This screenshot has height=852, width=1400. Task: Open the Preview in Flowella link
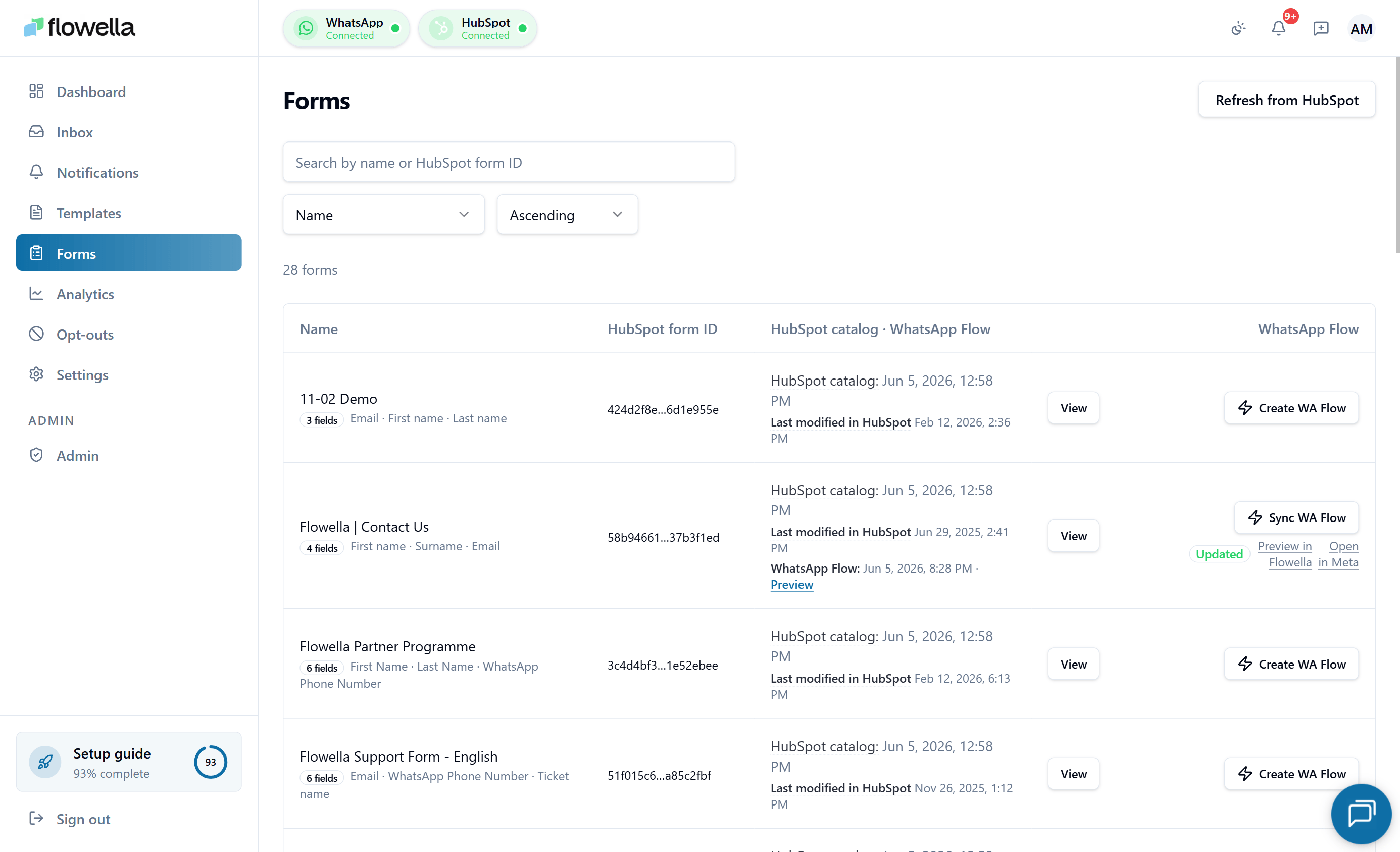point(1286,554)
